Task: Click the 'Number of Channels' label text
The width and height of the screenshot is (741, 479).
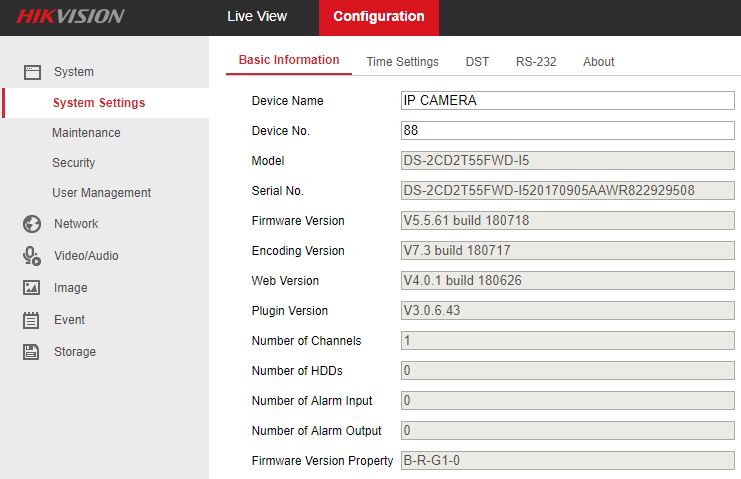Action: coord(306,341)
